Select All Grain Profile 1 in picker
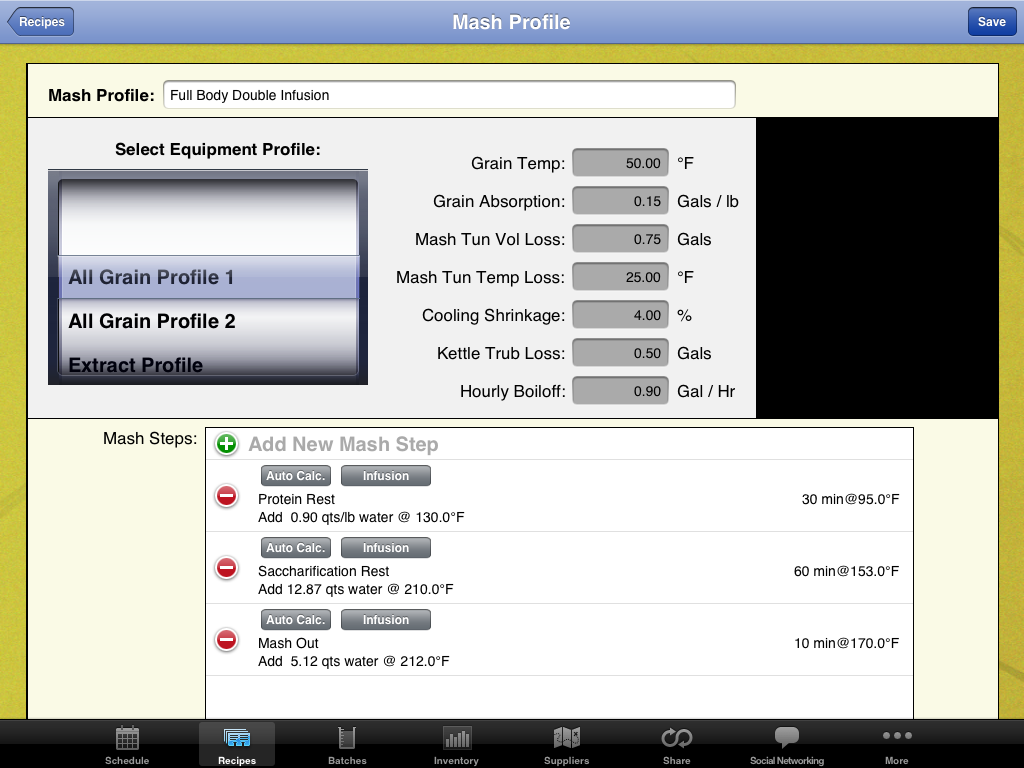Screen dimensions: 1024x768 (208, 278)
